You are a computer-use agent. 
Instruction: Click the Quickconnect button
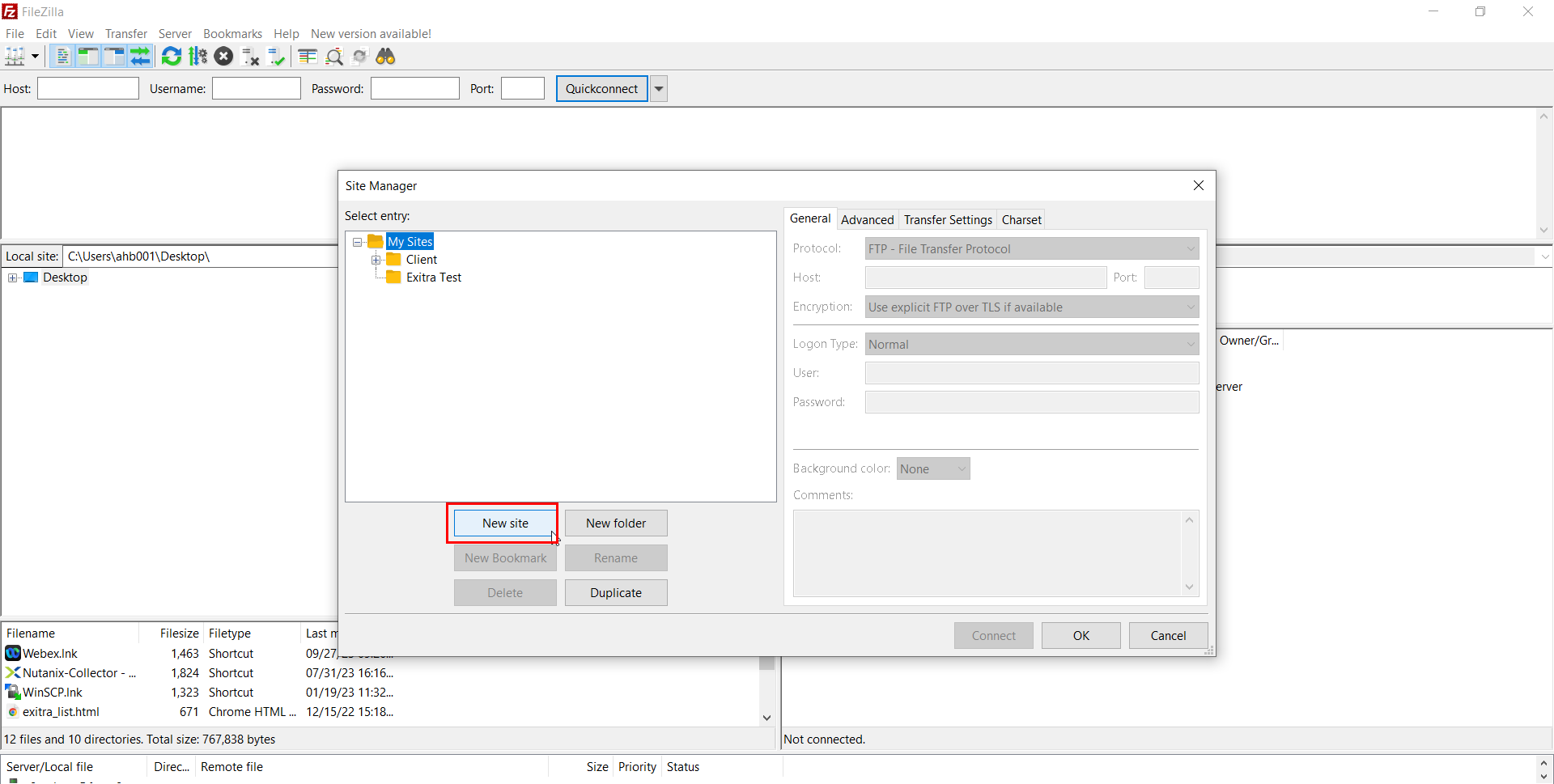602,89
